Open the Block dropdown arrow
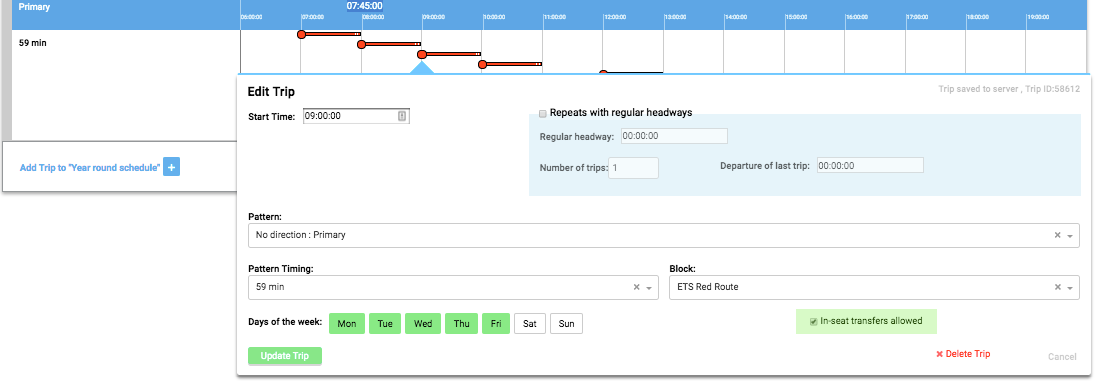1095x381 pixels. 1070,287
